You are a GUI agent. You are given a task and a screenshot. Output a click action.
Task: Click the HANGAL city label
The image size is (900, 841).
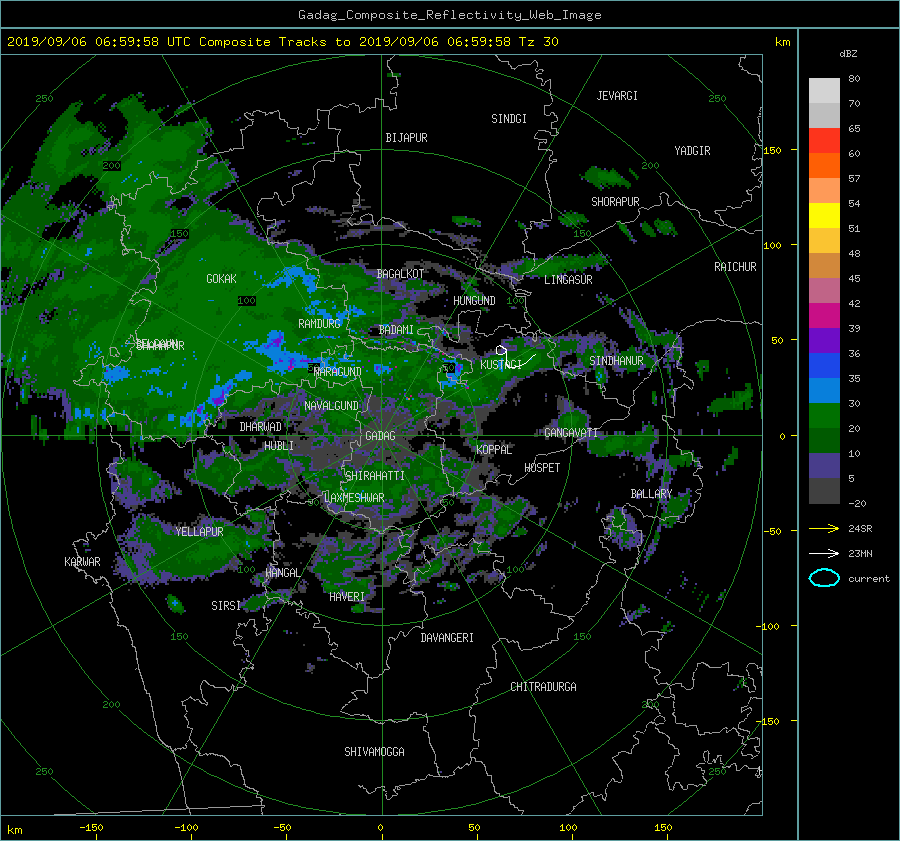282,573
